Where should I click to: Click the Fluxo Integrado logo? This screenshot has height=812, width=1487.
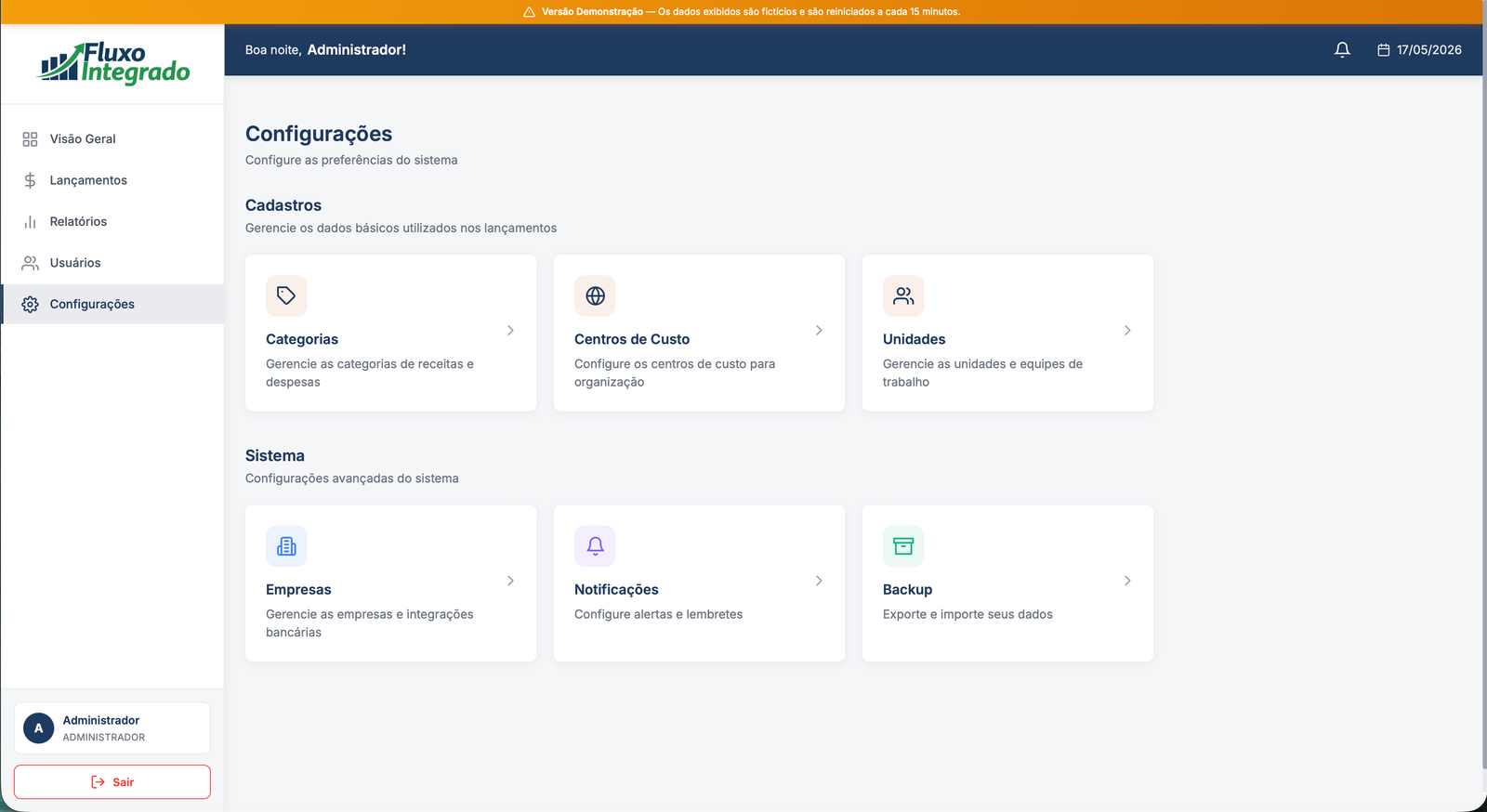(x=113, y=63)
